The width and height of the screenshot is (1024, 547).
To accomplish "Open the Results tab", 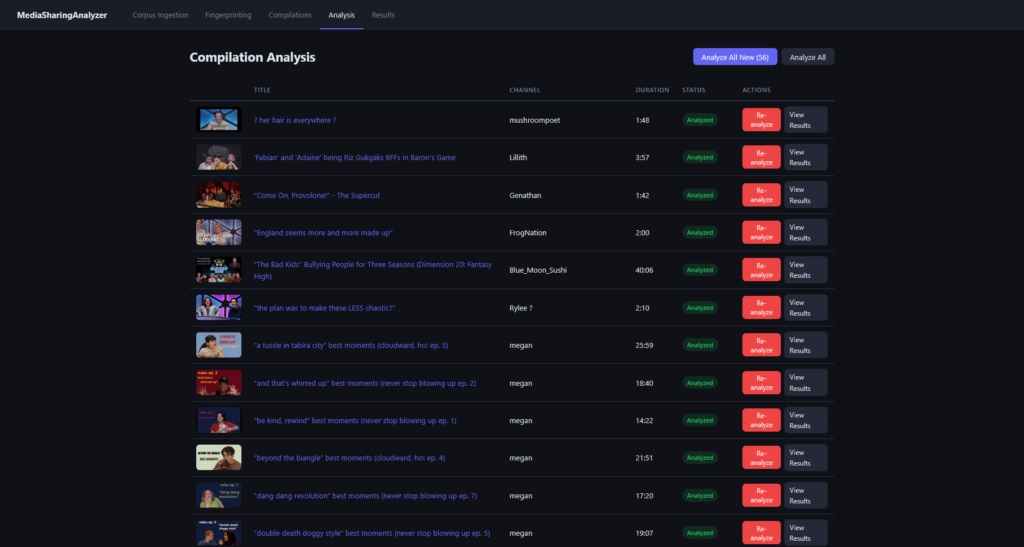I will (383, 15).
